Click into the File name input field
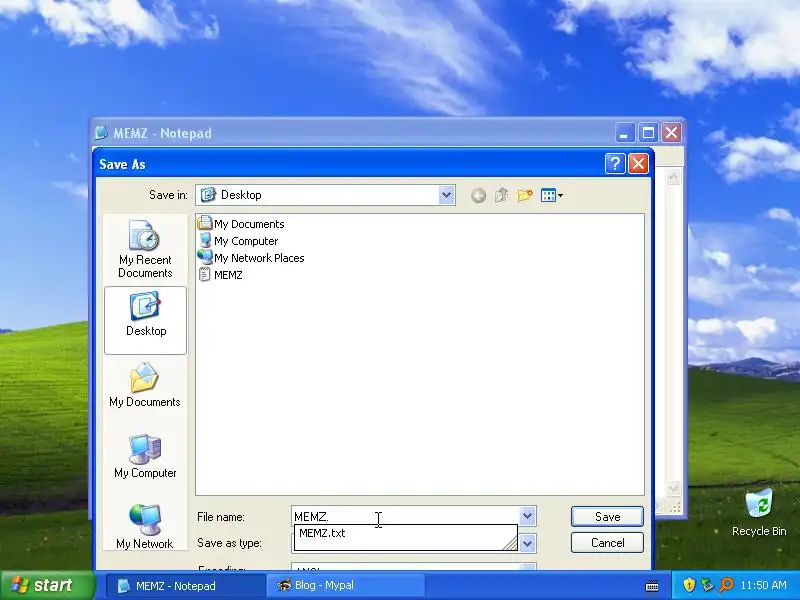The image size is (800, 600). [406, 516]
